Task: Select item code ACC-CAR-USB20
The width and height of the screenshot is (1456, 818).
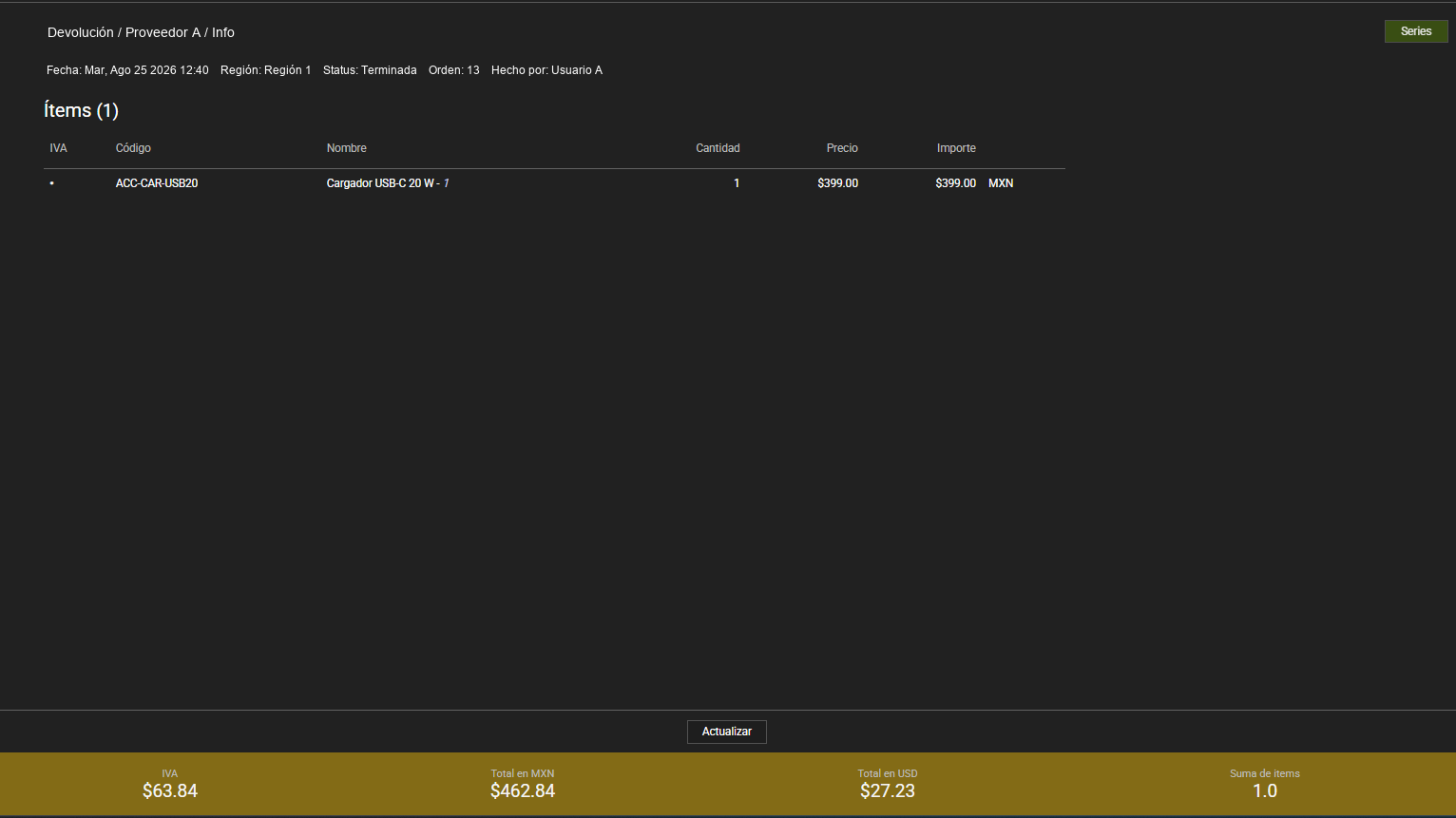Action: coord(157,183)
